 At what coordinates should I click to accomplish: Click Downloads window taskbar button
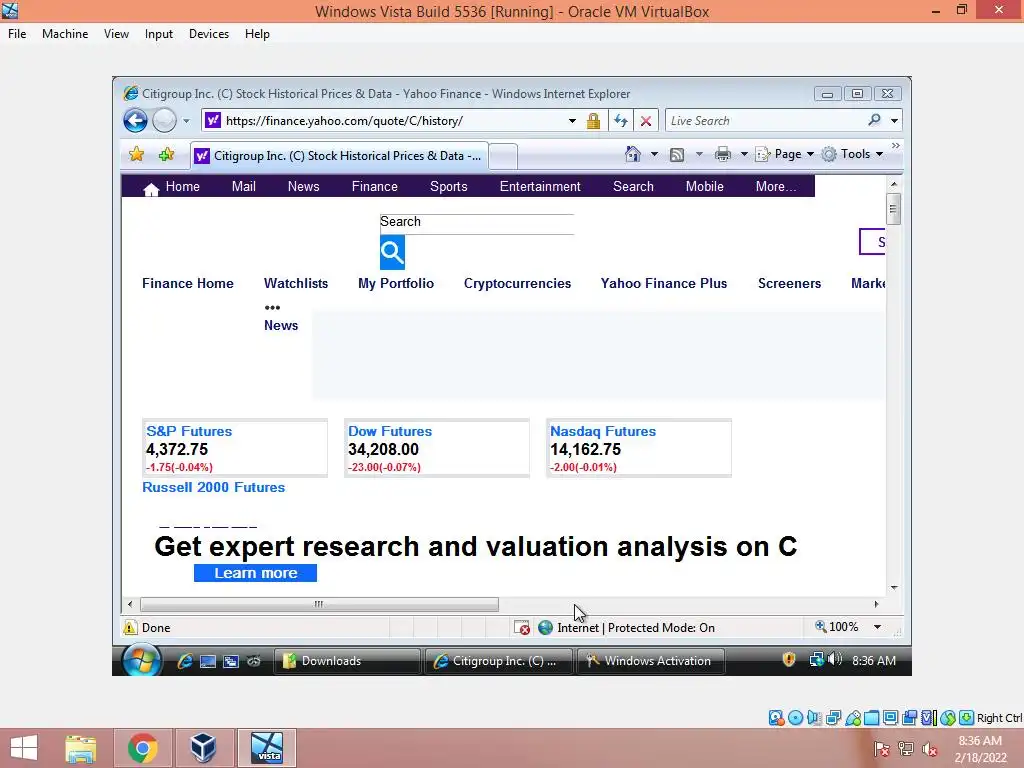(x=346, y=661)
